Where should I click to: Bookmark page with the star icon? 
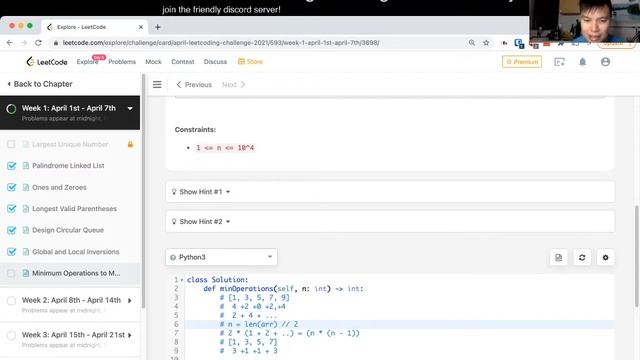(486, 42)
